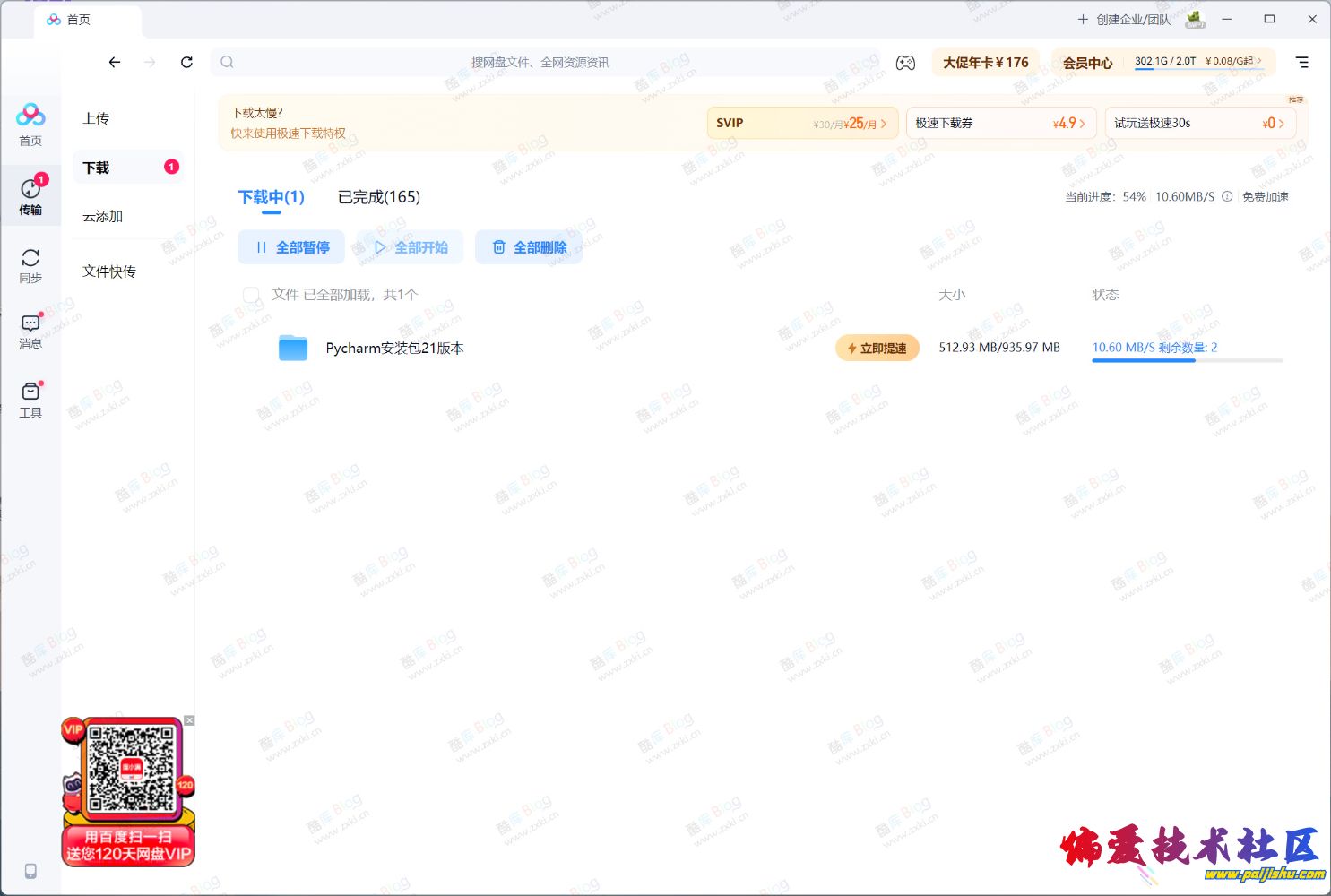The height and width of the screenshot is (896, 1331).
Task: Open the hamburger menu at top right
Action: (x=1302, y=63)
